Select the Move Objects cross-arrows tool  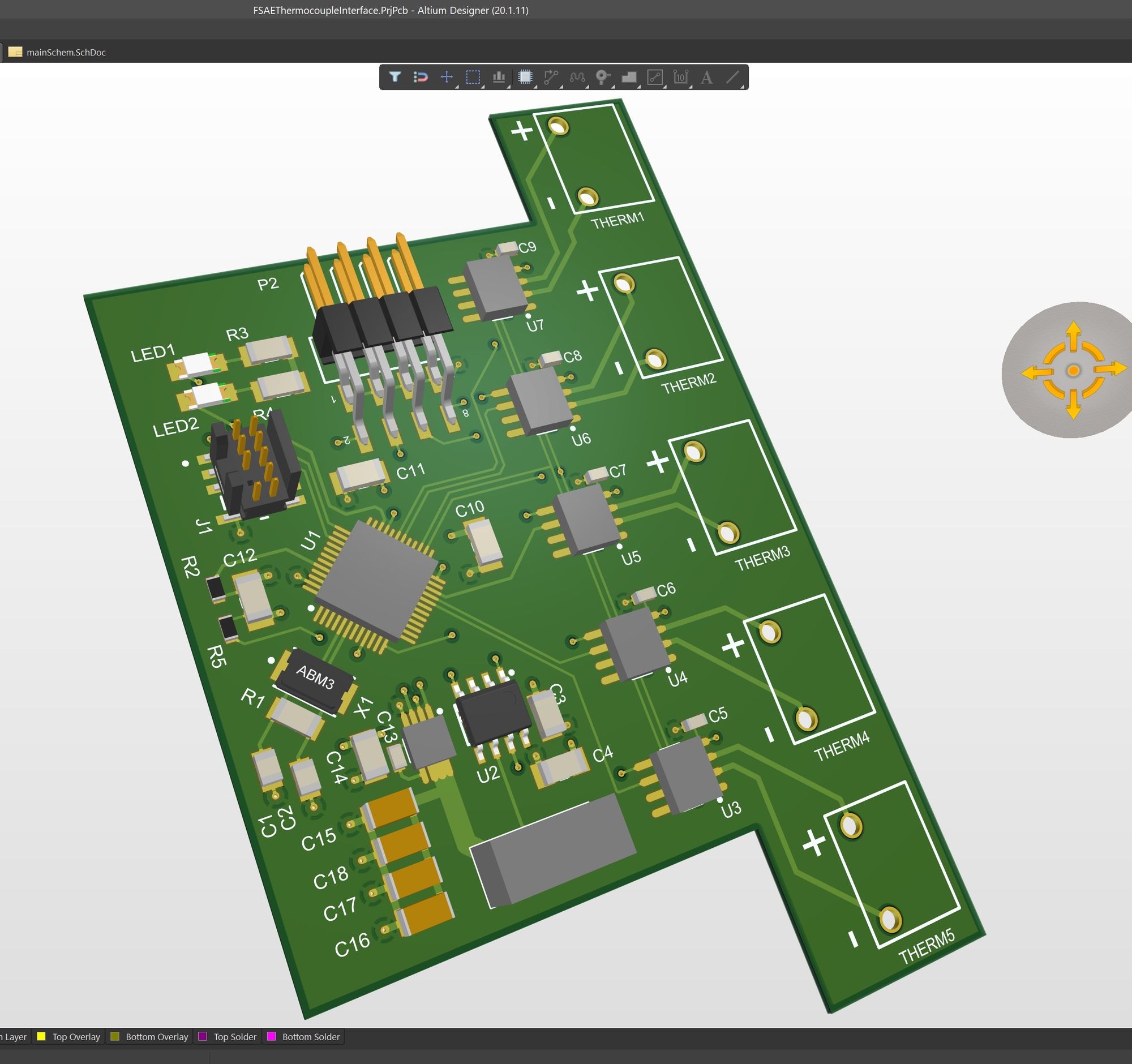(447, 77)
